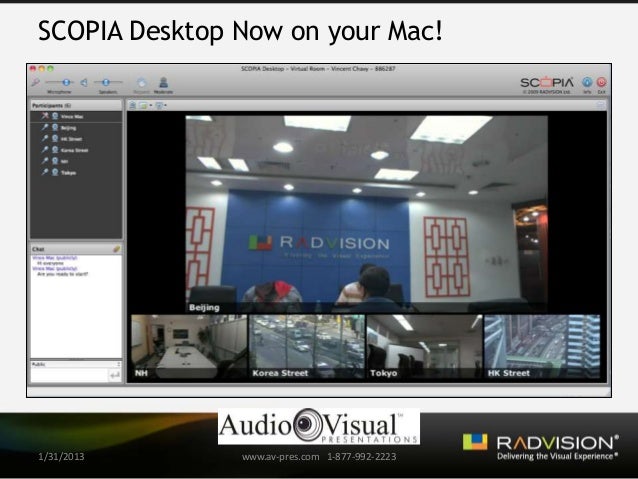
Task: Open the third video toolbar icon's dropdown arrow
Action: coord(165,105)
